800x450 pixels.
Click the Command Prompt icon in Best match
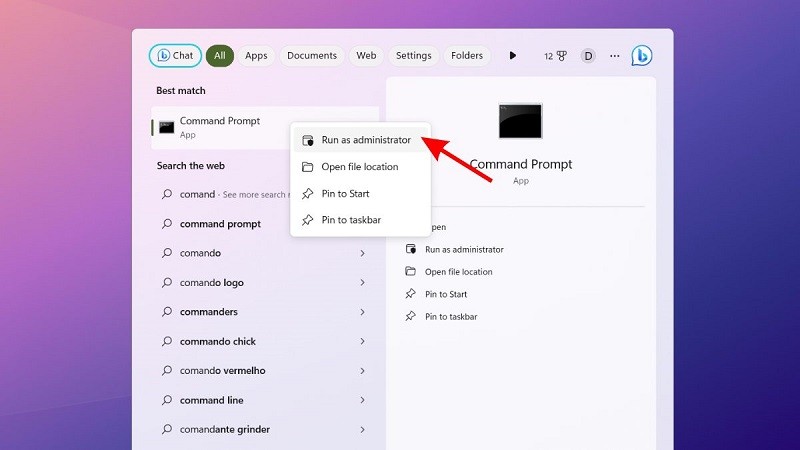coord(166,127)
